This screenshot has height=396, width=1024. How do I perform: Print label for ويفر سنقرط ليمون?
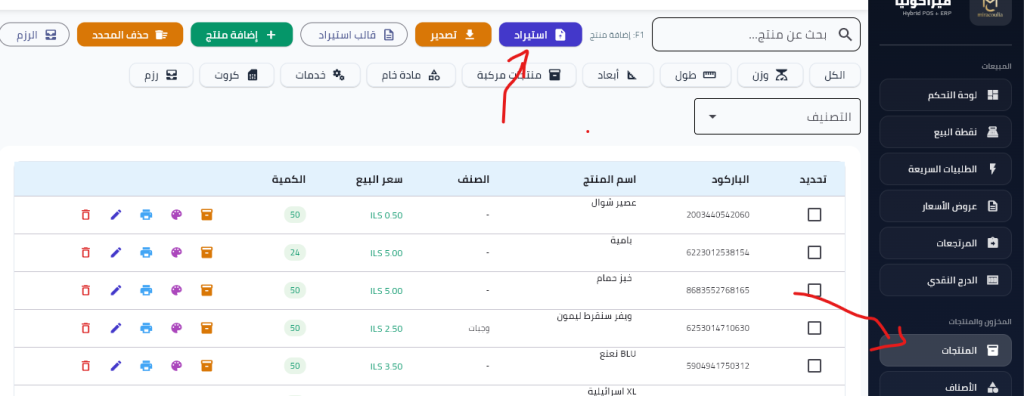pyautogui.click(x=146, y=328)
